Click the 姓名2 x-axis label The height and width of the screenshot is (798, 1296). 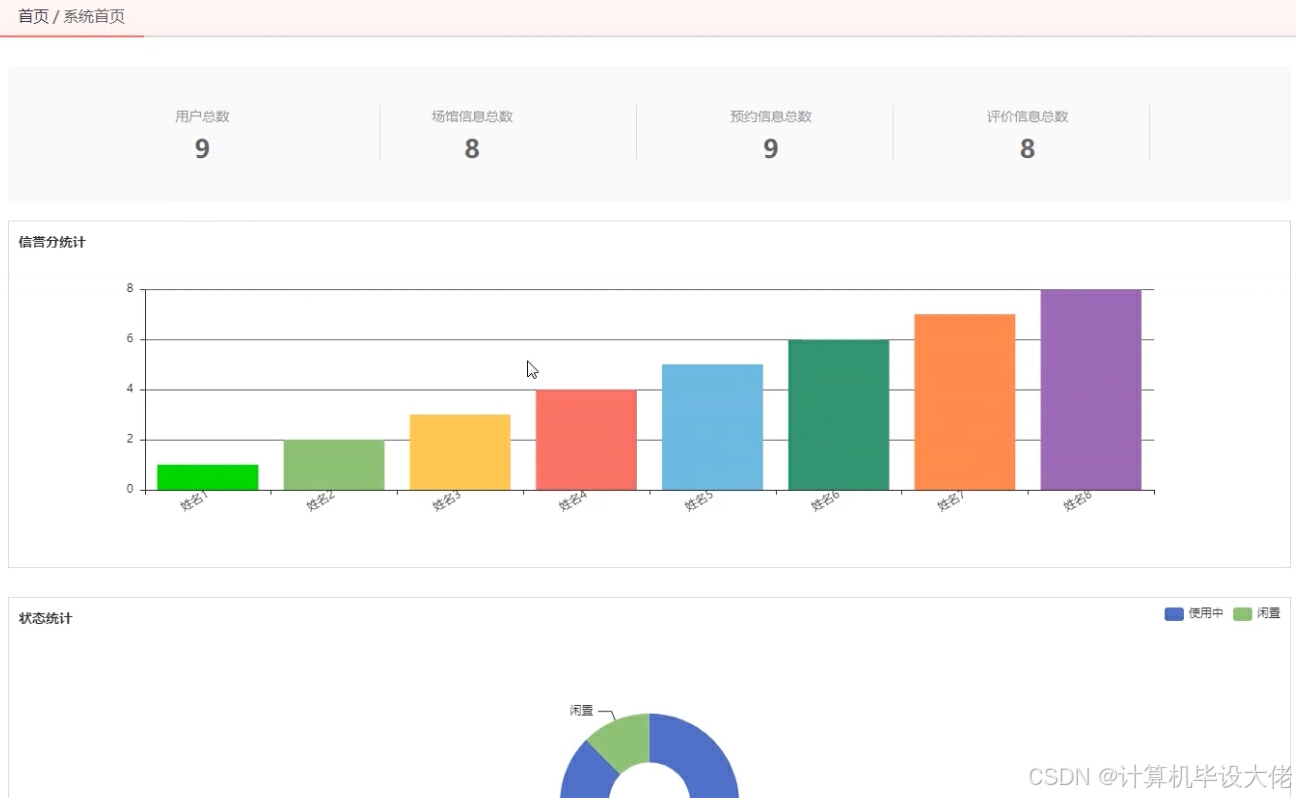(321, 501)
